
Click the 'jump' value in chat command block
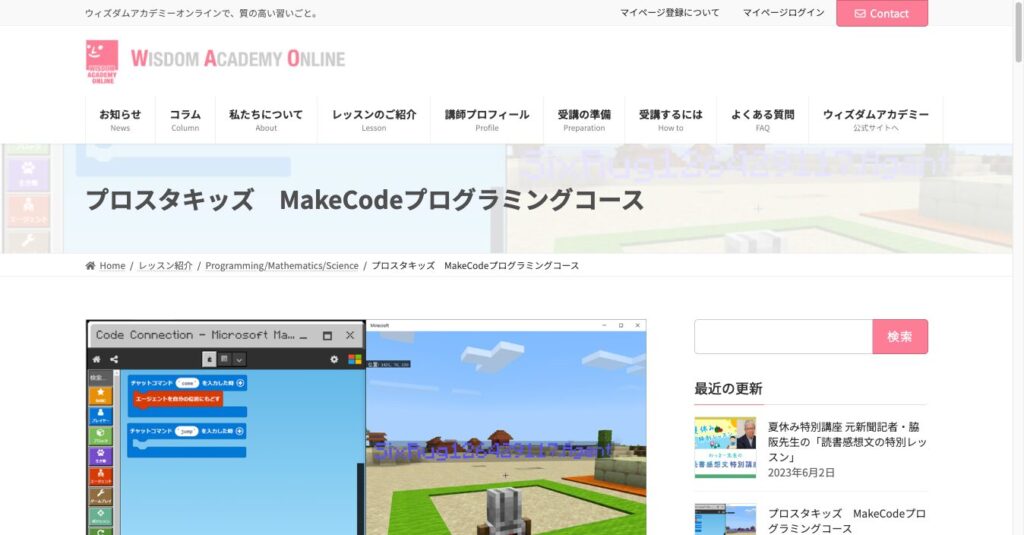(187, 431)
